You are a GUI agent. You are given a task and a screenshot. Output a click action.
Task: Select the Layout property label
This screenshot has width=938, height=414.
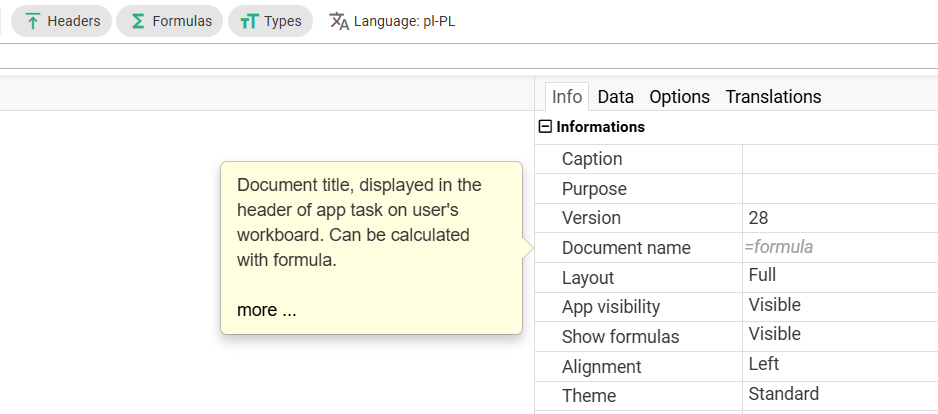tap(587, 278)
